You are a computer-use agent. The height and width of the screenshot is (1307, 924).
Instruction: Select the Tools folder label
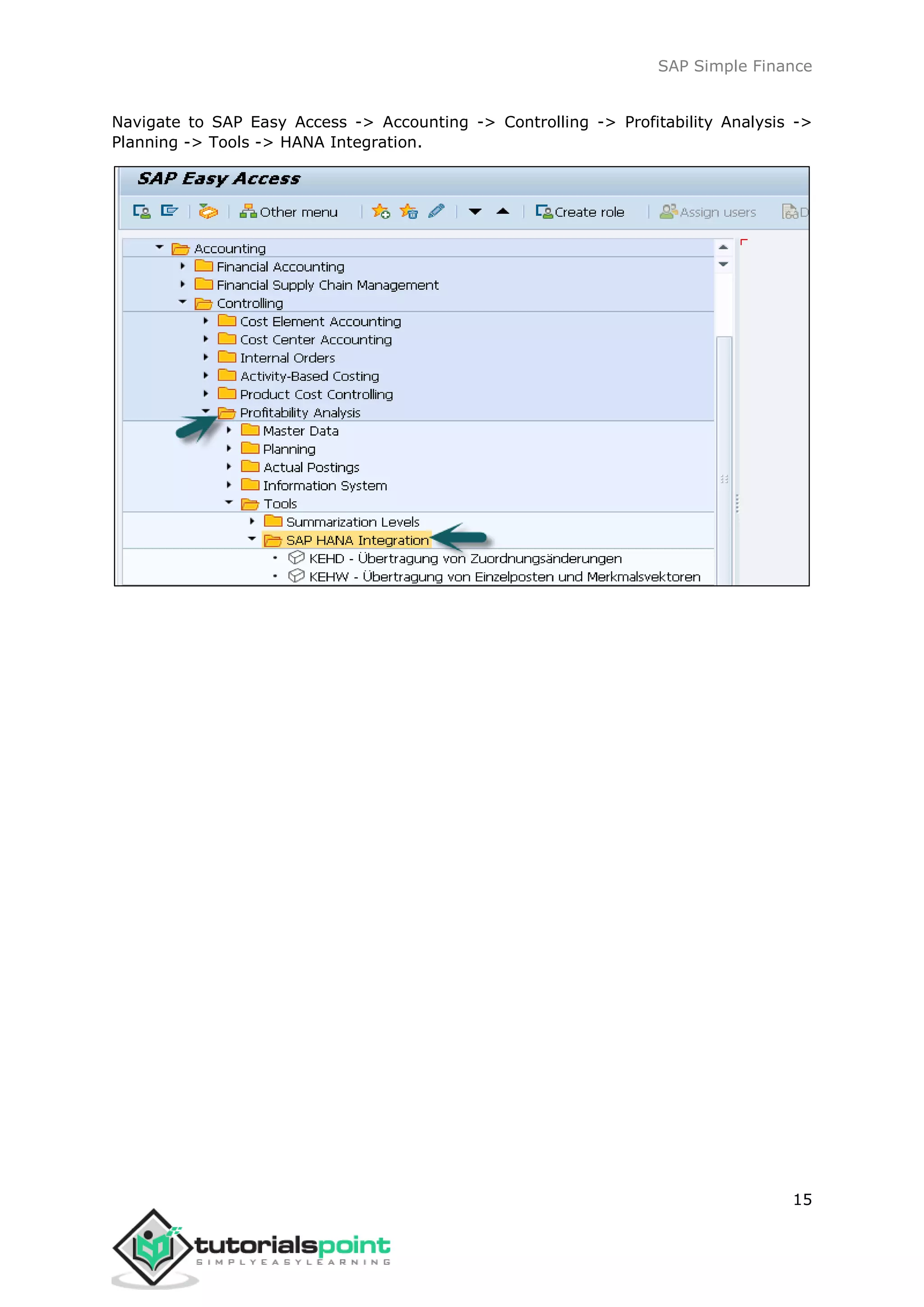(x=280, y=504)
